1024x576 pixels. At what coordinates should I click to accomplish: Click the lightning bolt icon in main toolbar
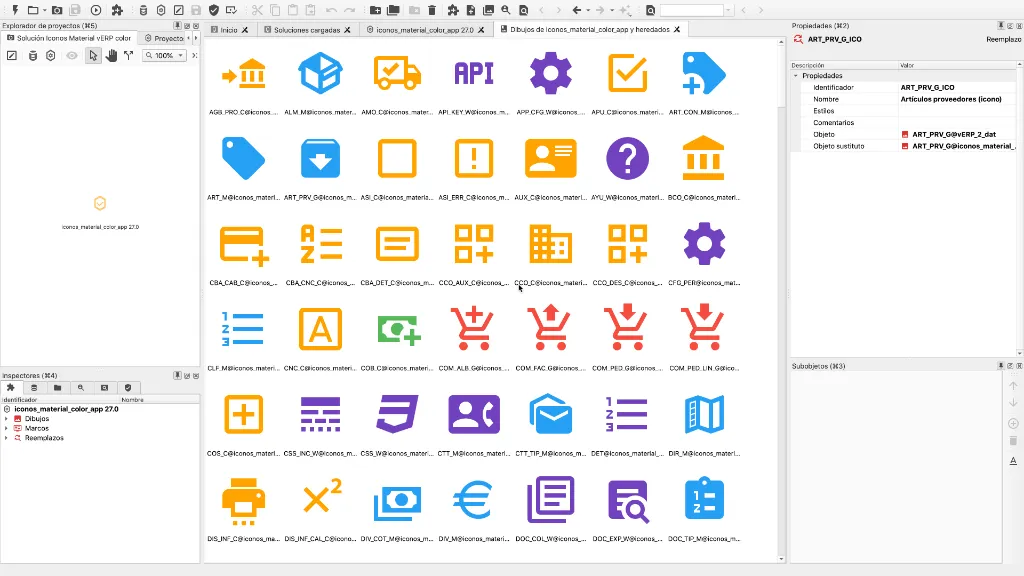tap(16, 10)
